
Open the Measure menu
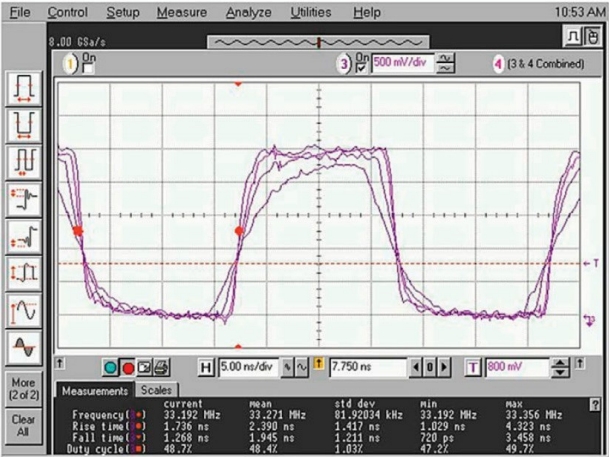(x=181, y=12)
